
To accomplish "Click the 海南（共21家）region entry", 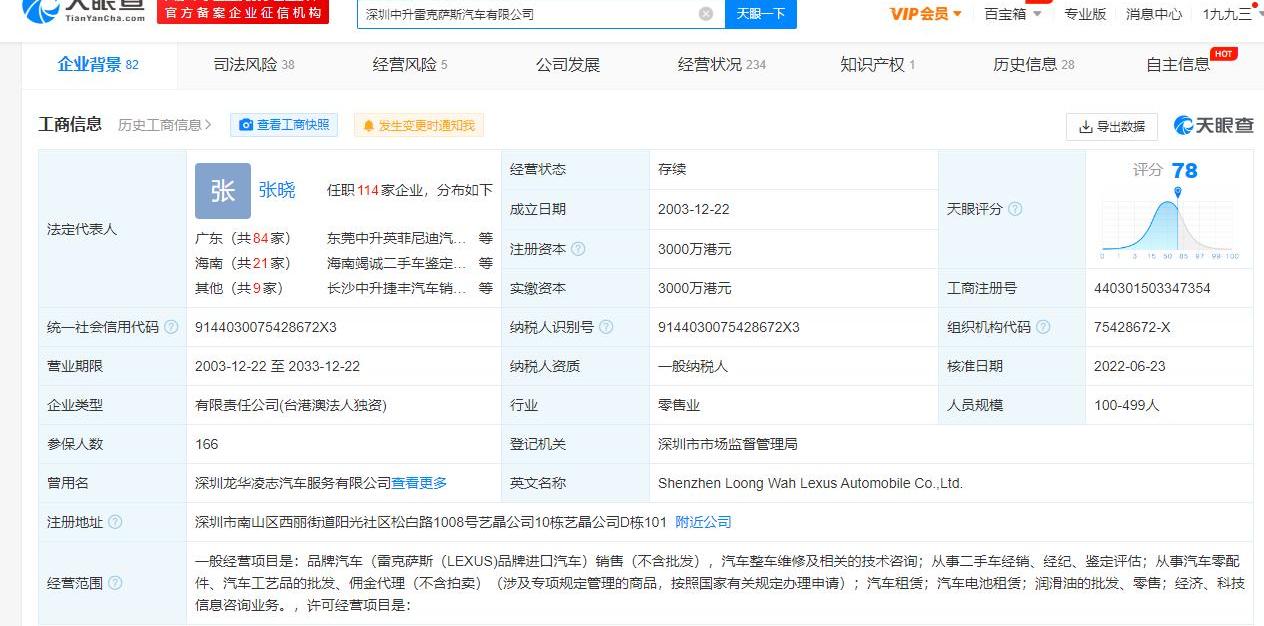I will 243,264.
